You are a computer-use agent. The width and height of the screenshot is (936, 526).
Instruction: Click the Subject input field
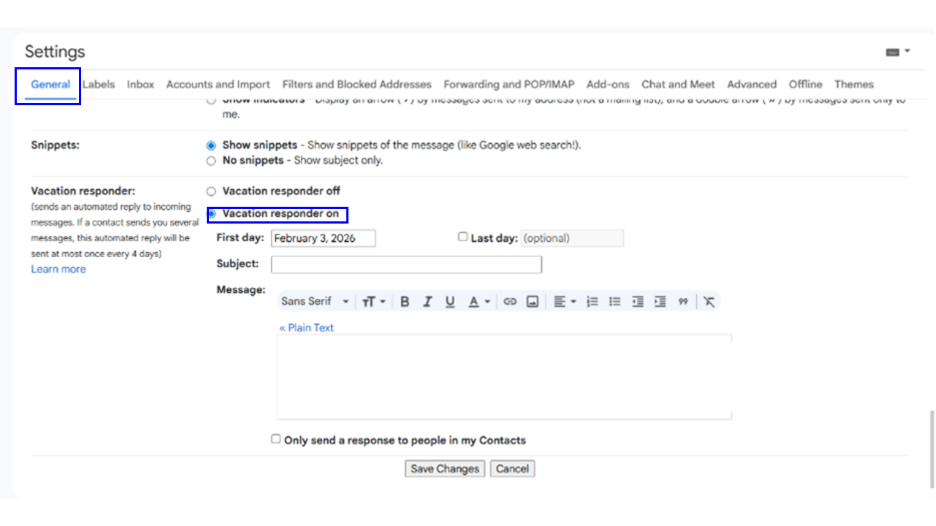pos(407,264)
